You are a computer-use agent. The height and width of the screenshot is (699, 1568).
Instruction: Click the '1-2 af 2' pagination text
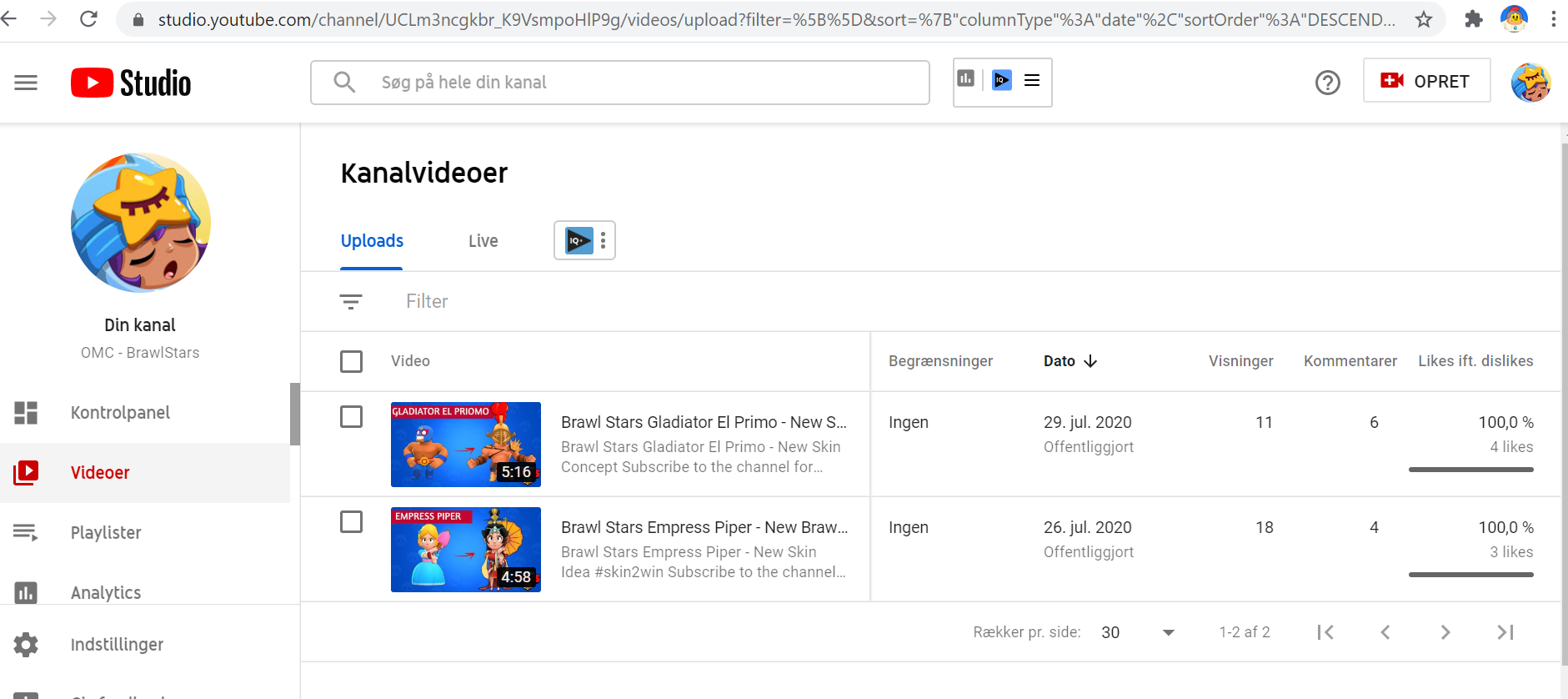[1245, 632]
